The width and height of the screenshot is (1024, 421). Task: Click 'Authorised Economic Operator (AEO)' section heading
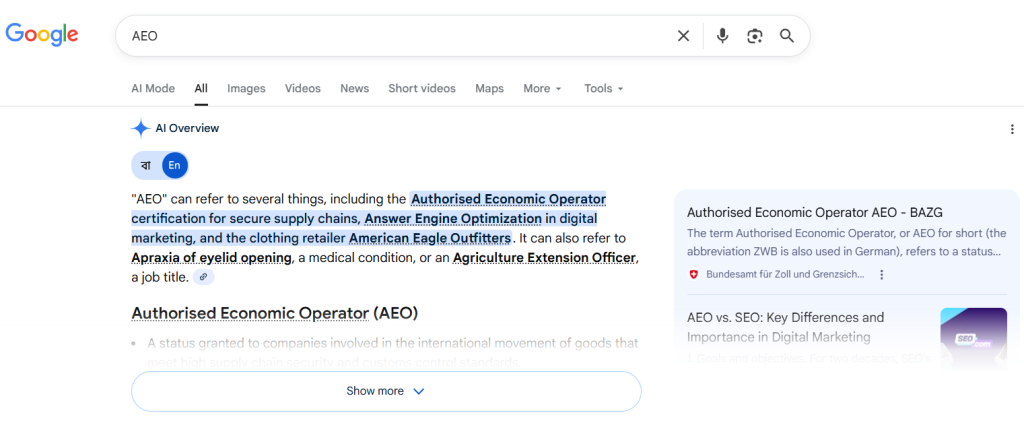(x=274, y=313)
